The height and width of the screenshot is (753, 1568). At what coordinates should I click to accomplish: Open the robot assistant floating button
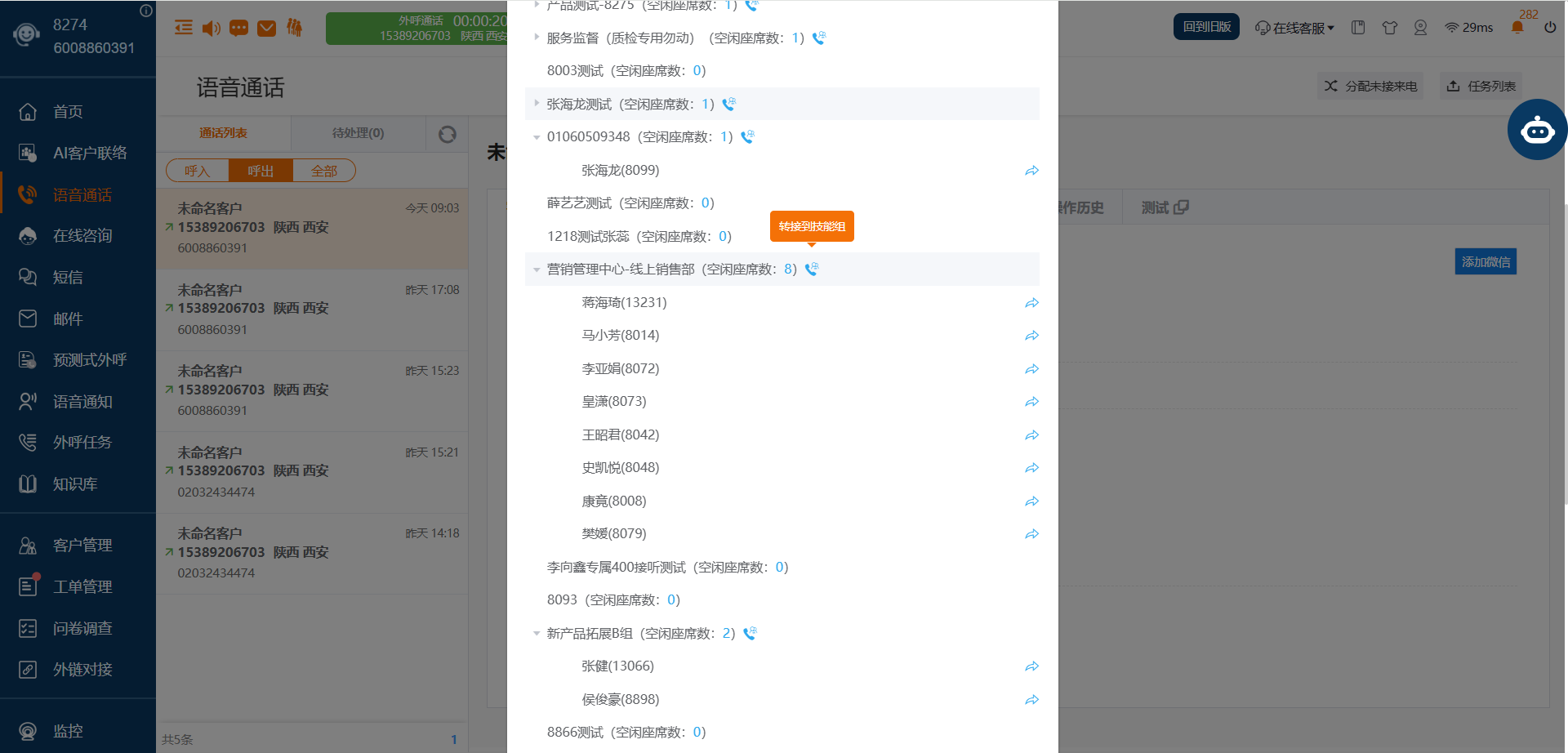coord(1536,130)
